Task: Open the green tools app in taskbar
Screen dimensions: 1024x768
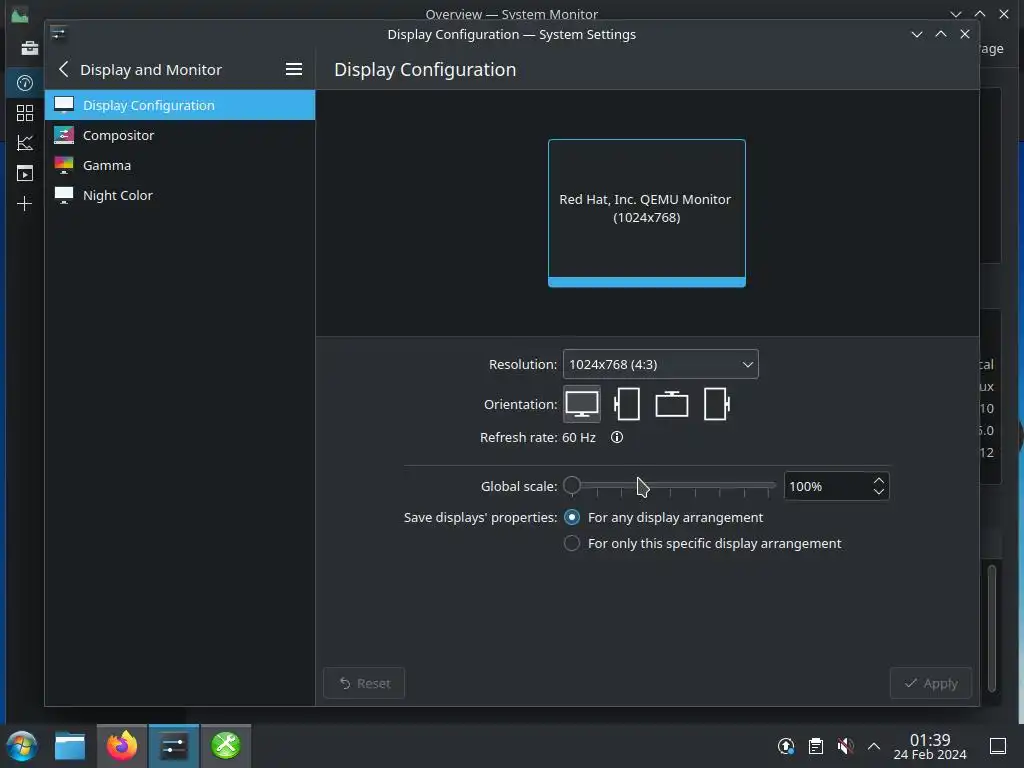Action: 226,746
